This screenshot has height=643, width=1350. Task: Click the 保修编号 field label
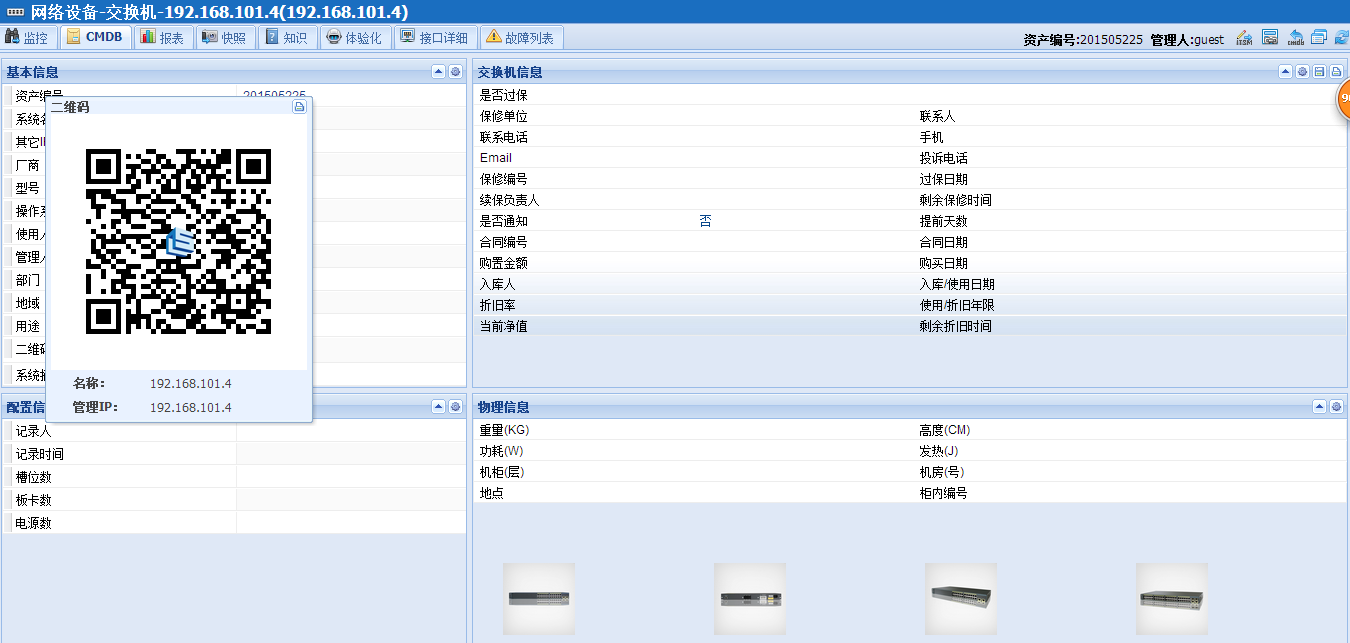point(503,179)
